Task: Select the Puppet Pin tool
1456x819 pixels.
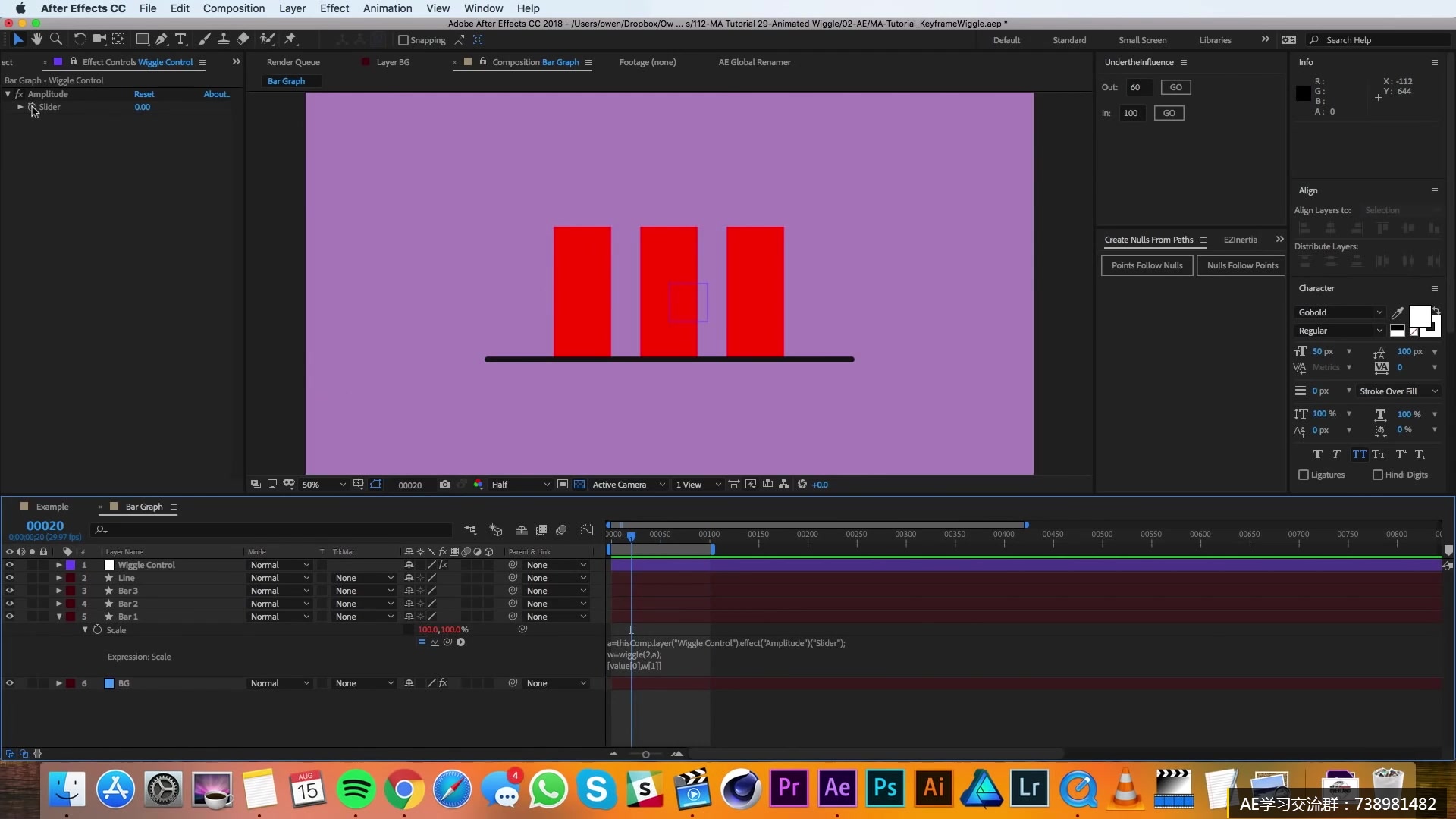Action: click(290, 39)
